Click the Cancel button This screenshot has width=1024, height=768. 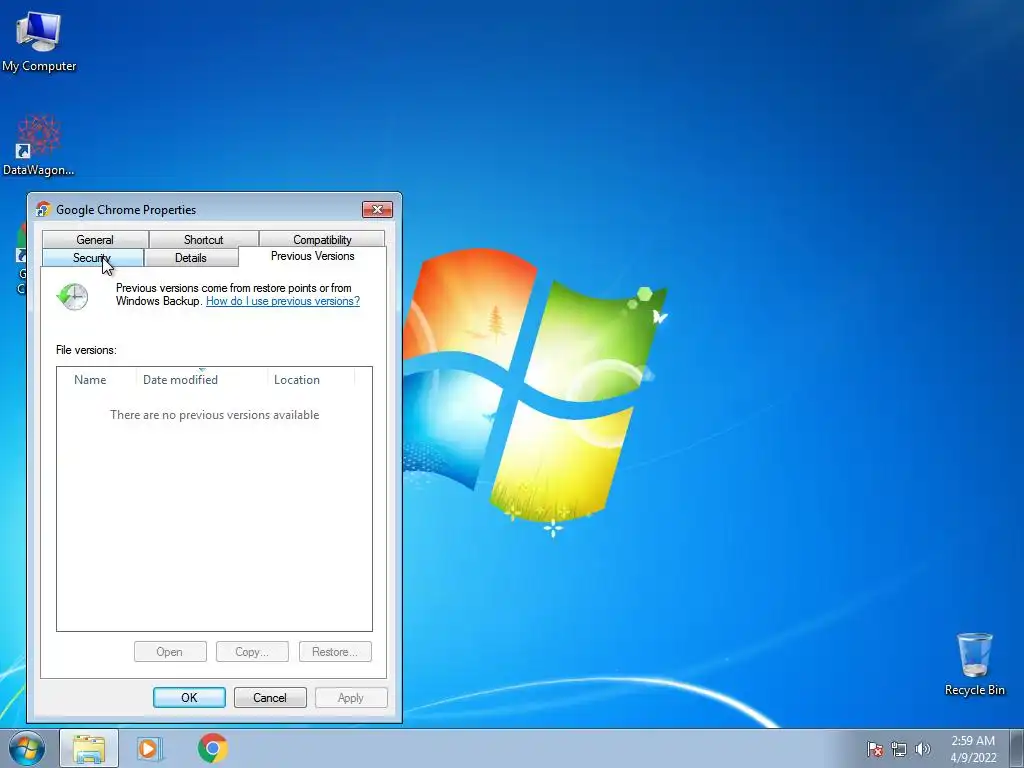tap(270, 697)
